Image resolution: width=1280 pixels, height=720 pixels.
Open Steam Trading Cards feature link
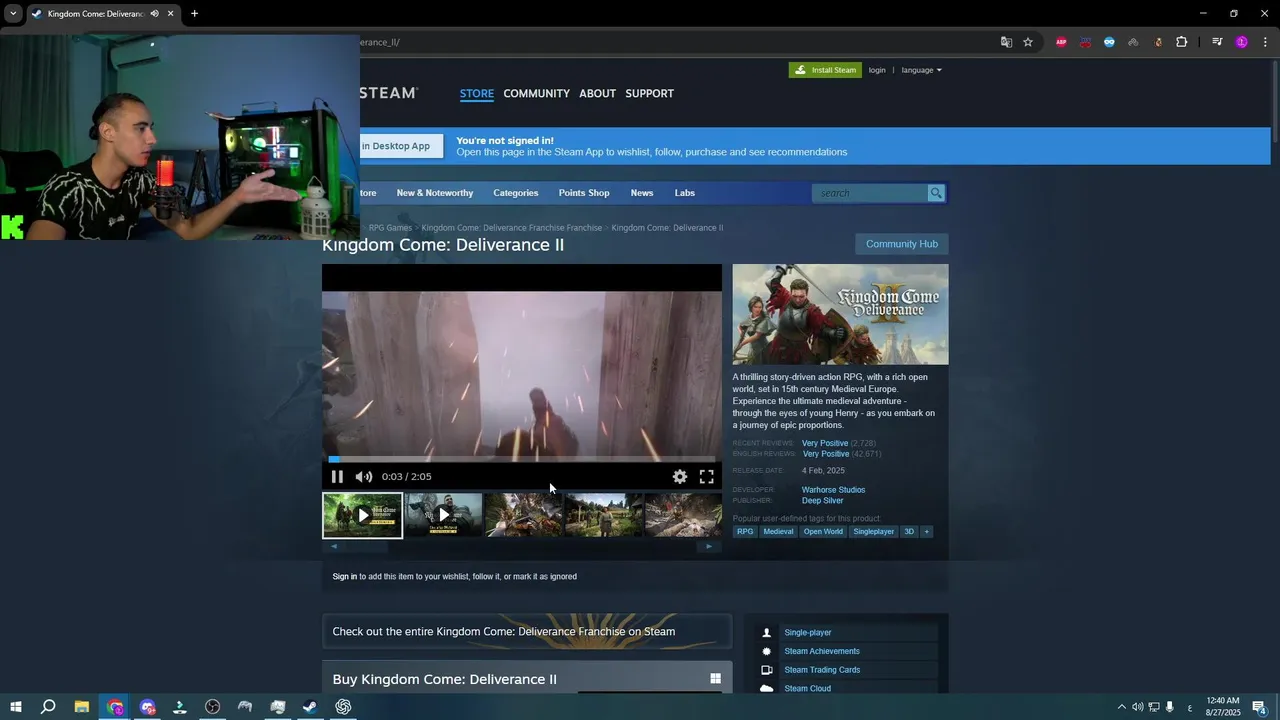click(822, 670)
